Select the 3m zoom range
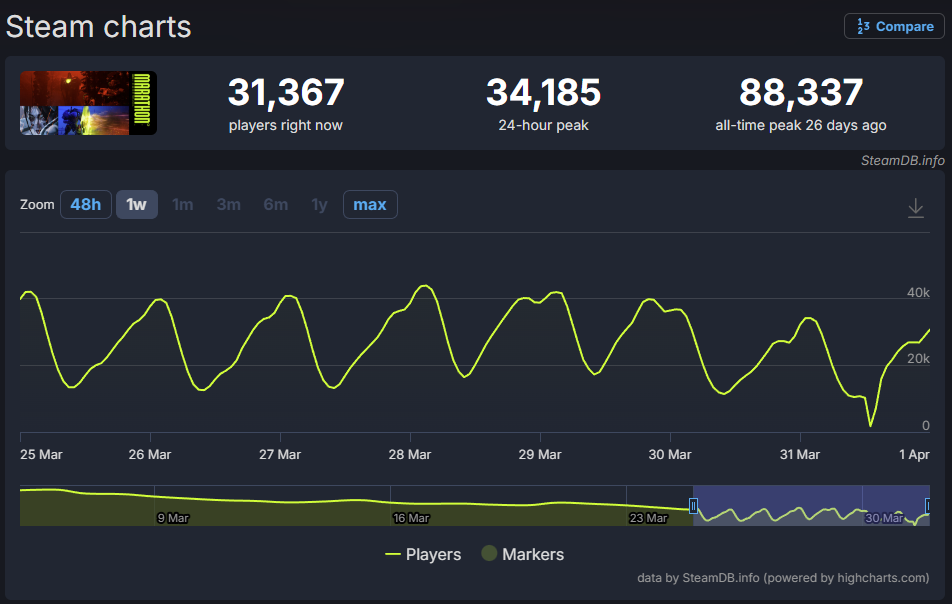952x604 pixels. pyautogui.click(x=228, y=205)
